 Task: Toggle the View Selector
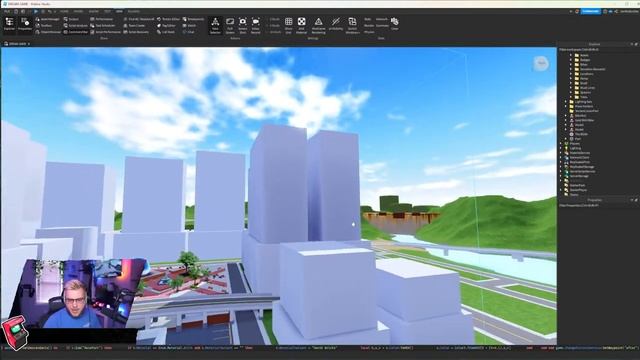tap(215, 25)
